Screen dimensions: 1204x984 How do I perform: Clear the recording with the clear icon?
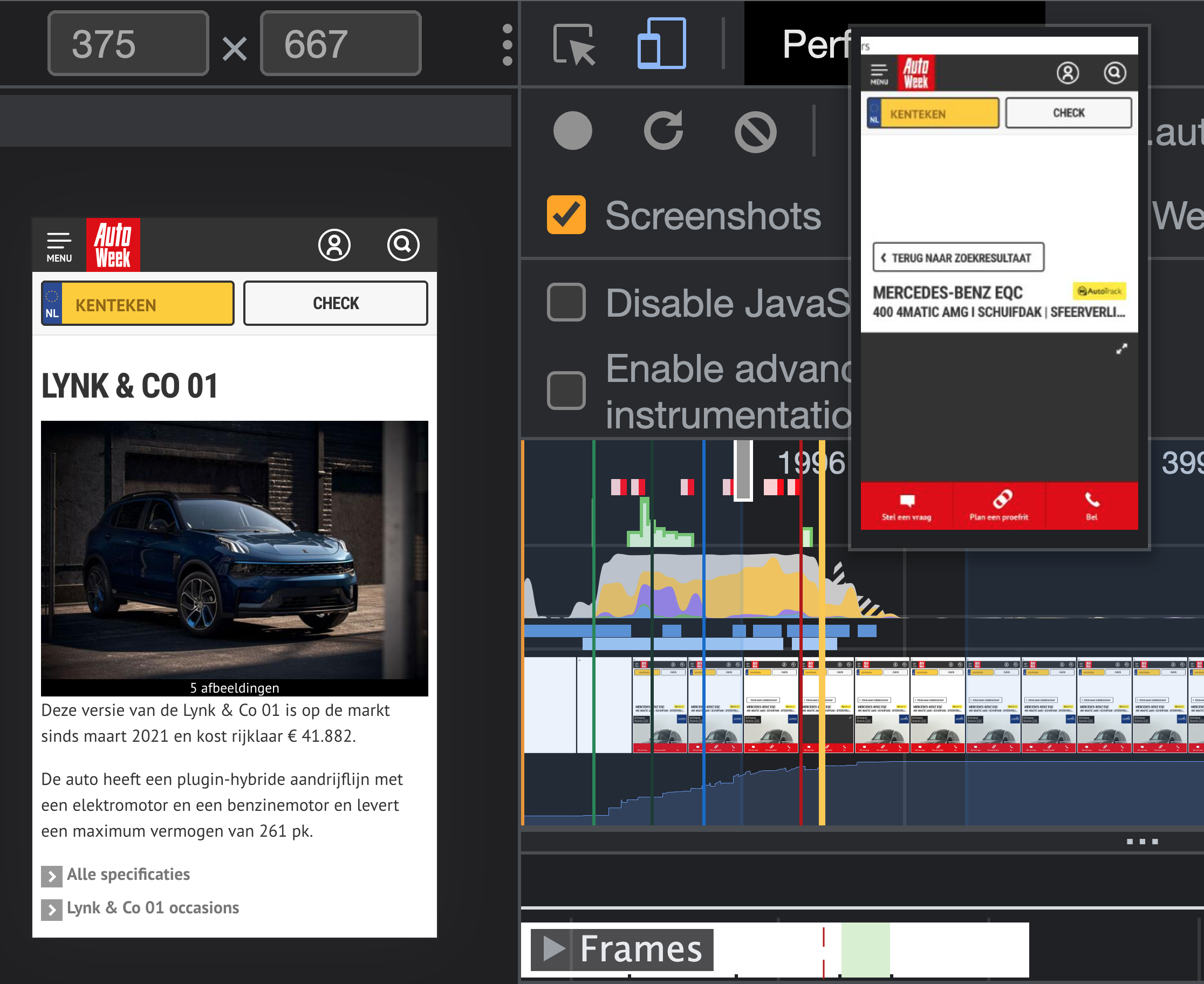pos(755,132)
